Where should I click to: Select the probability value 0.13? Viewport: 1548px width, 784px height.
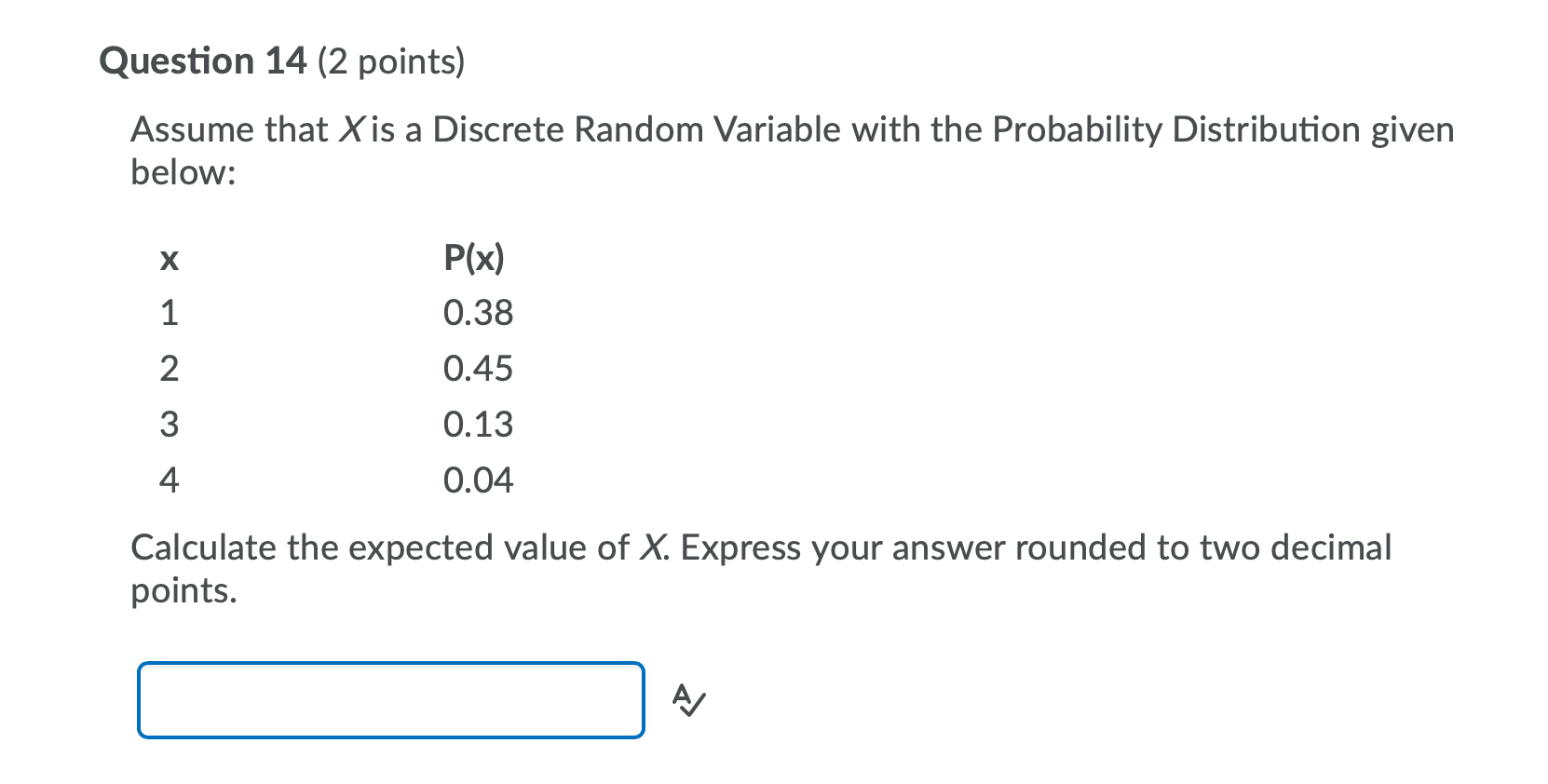[478, 424]
